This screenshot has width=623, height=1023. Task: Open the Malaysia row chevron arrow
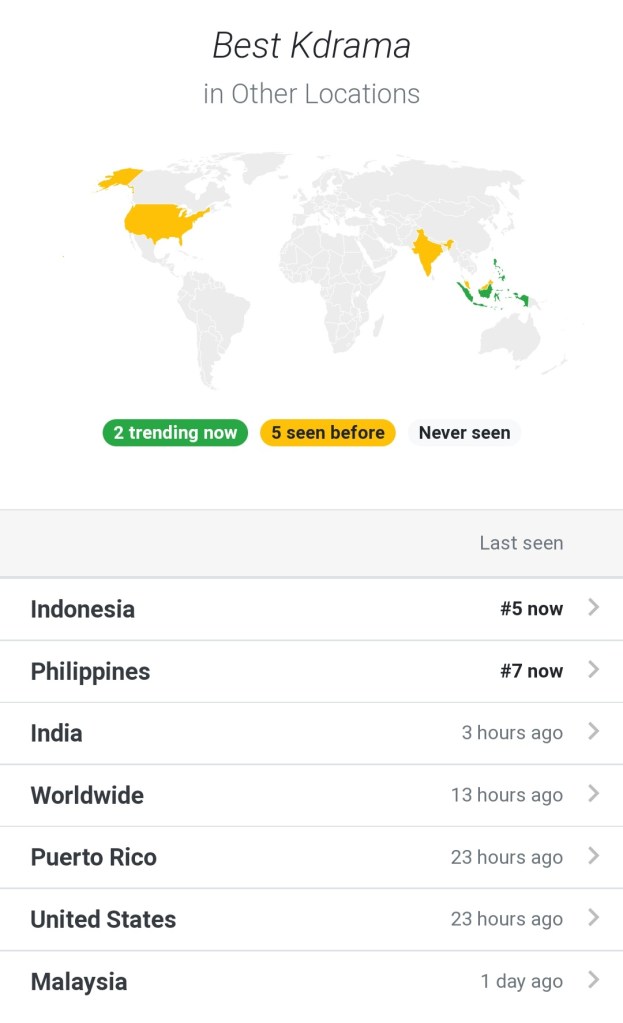pyautogui.click(x=593, y=979)
